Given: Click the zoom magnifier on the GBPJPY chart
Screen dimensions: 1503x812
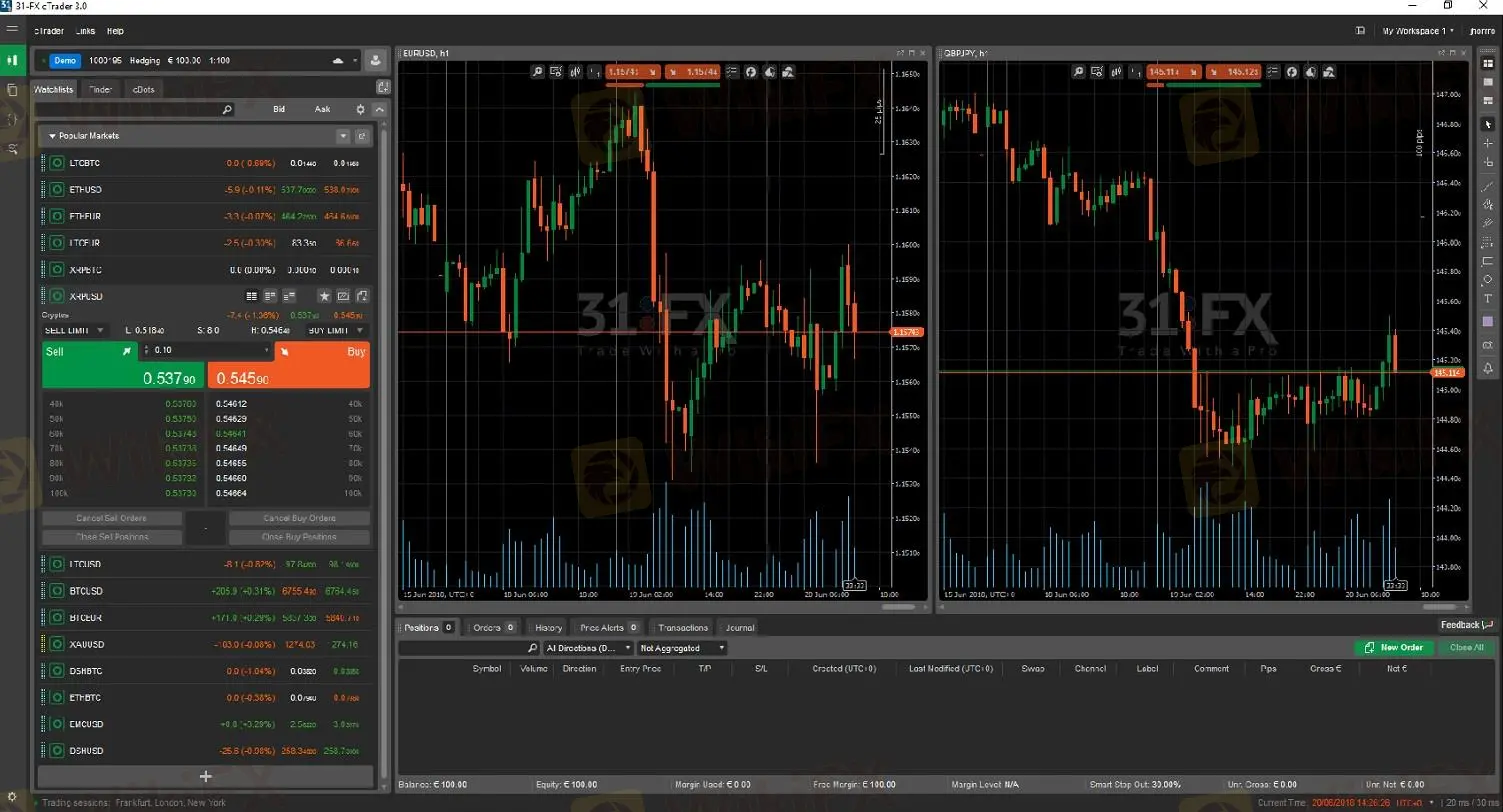Looking at the screenshot, I should pos(1078,72).
